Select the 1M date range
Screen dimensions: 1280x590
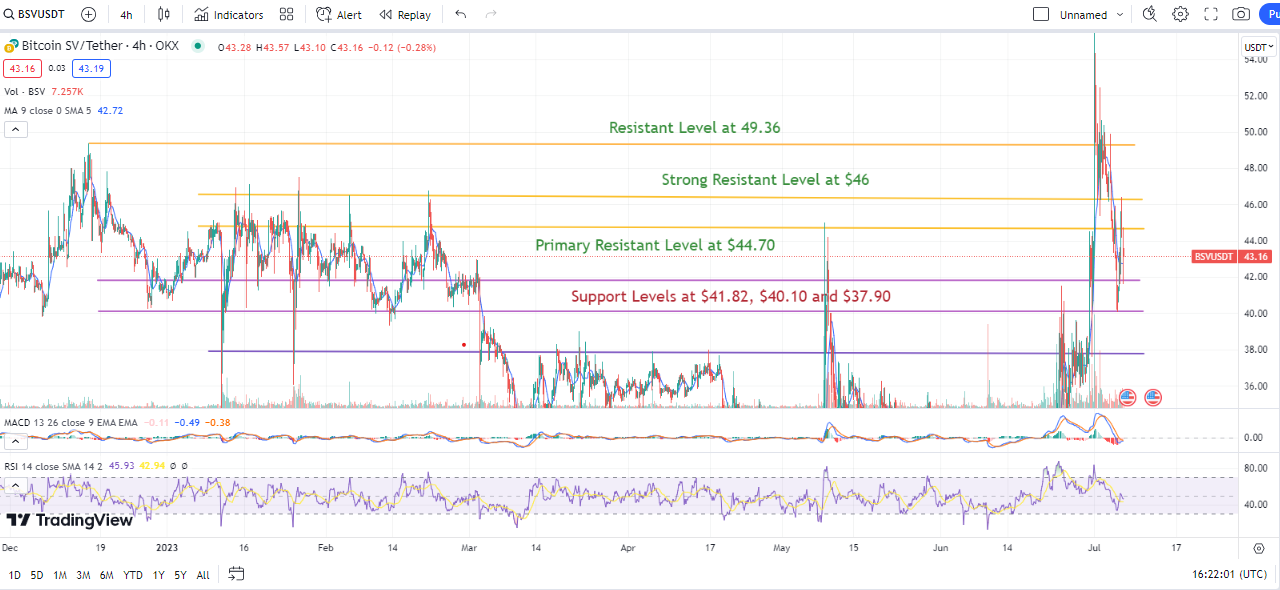pos(60,575)
